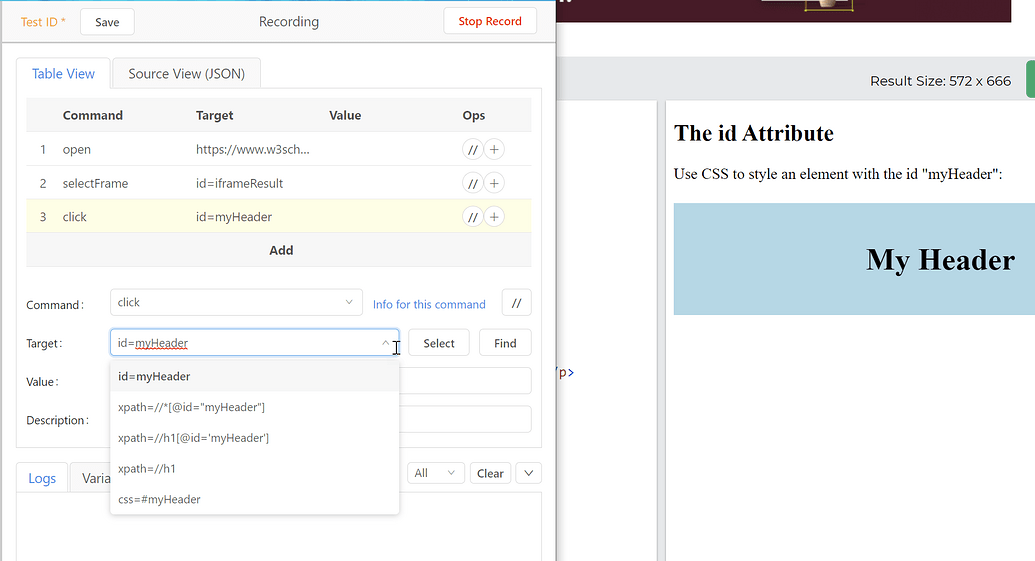Screen dimensions: 1035x561
Task: Click the Find button
Action: [505, 343]
